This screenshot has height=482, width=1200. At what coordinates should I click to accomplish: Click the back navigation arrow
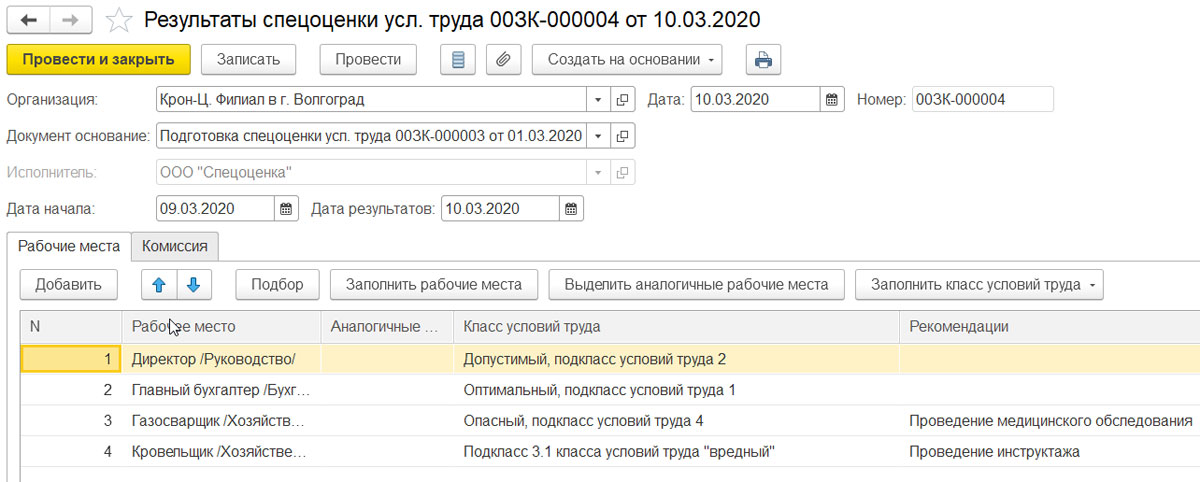click(x=29, y=20)
